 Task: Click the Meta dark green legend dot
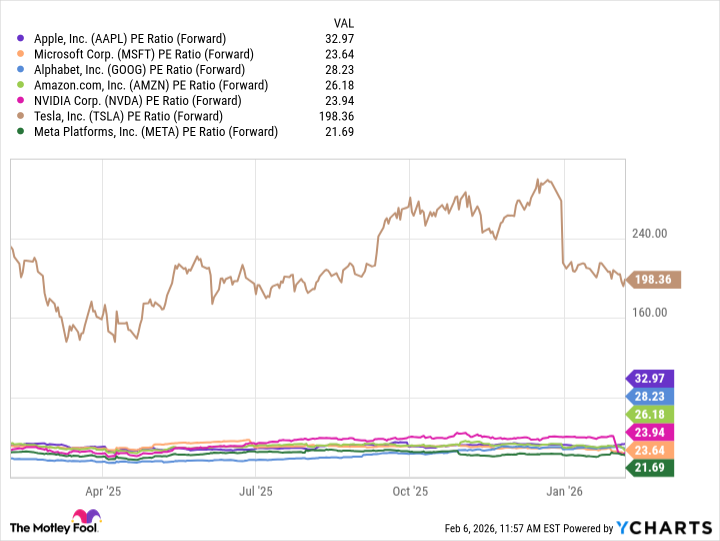tap(22, 131)
